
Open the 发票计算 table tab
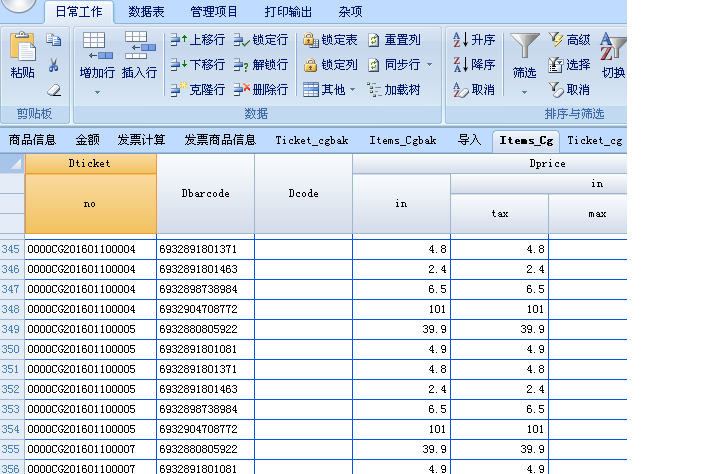click(x=141, y=140)
